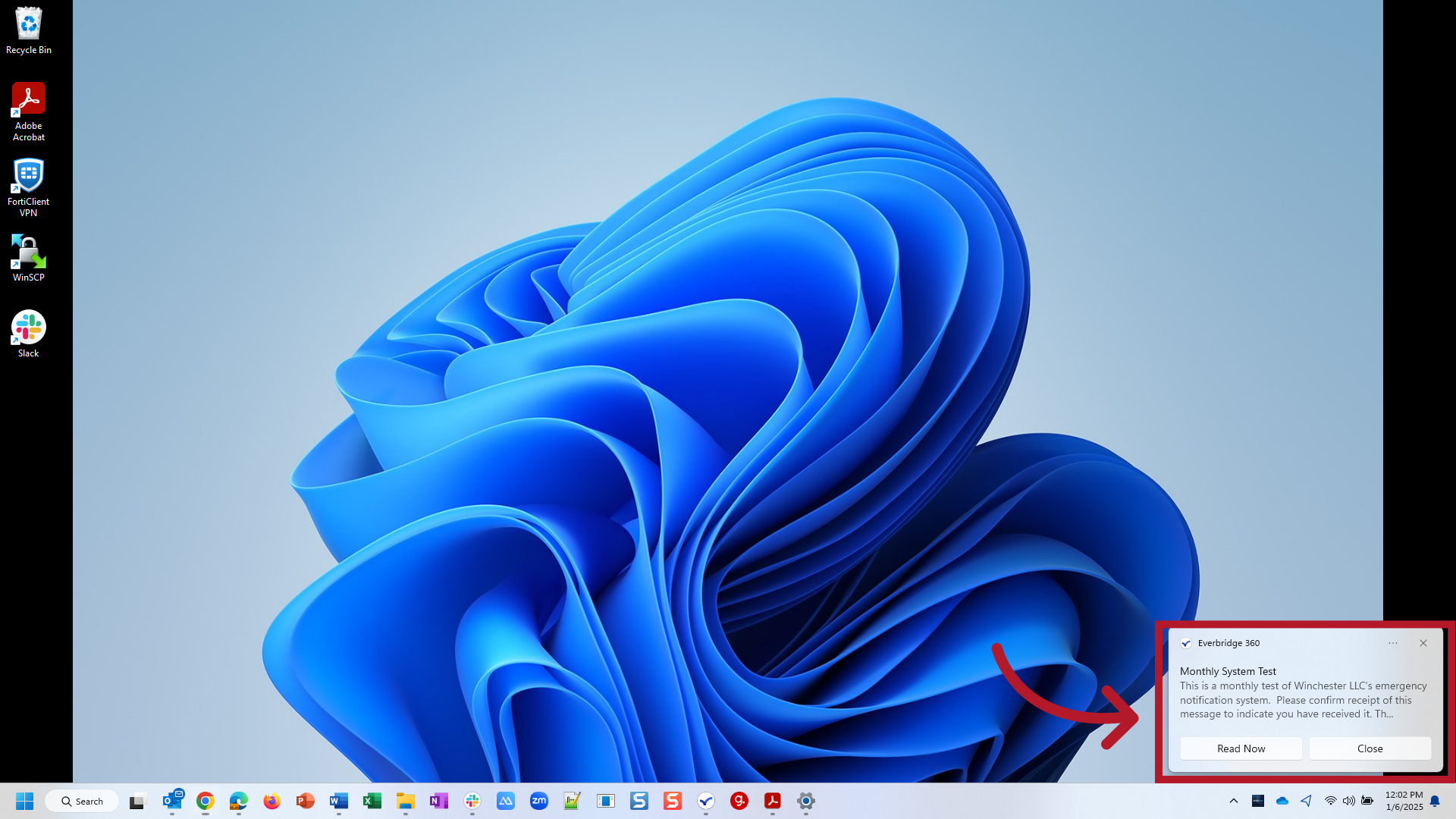This screenshot has width=1456, height=819.
Task: Click the clock to open the calendar
Action: pos(1404,801)
